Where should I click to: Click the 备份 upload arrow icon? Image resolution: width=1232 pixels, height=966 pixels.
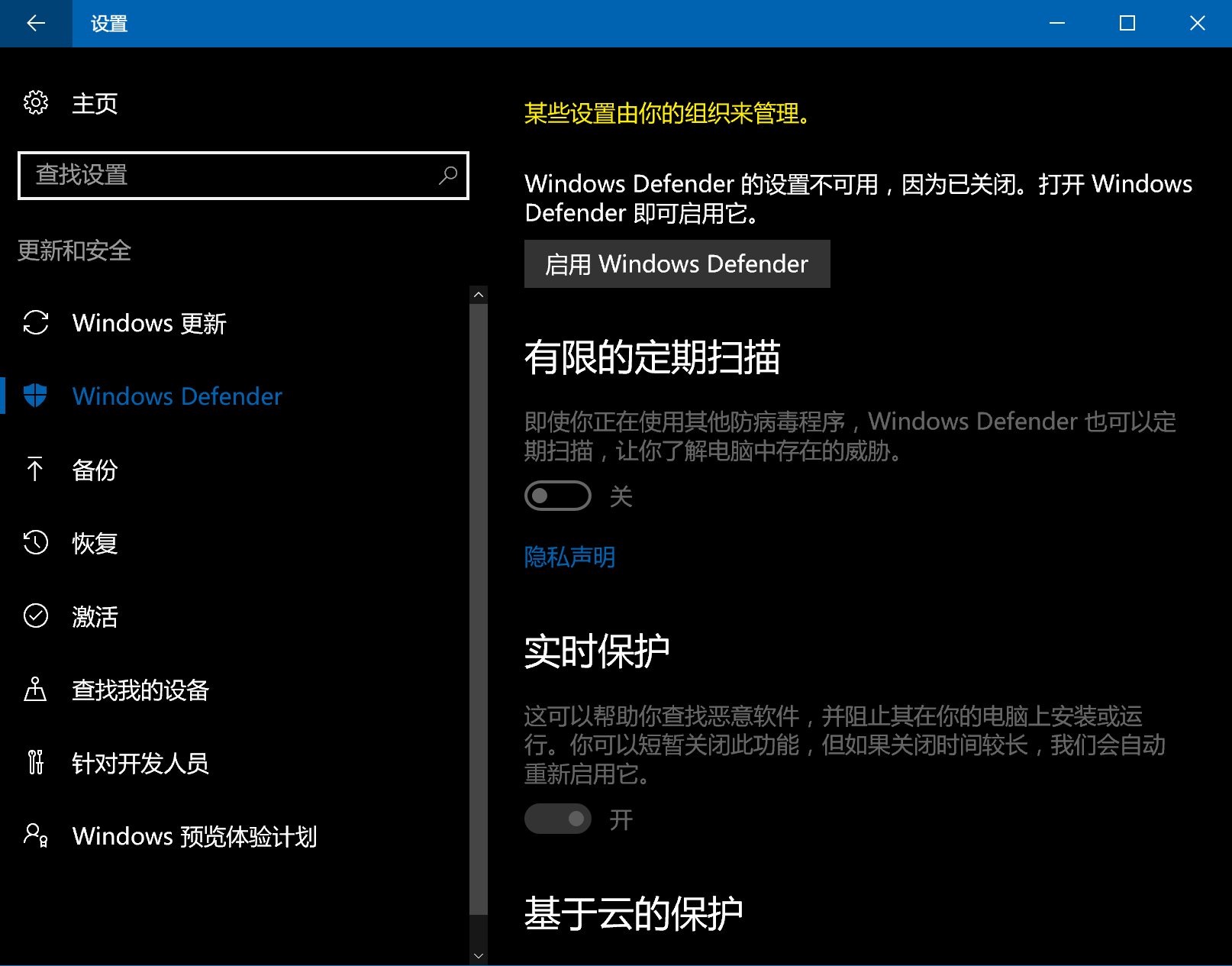click(x=35, y=469)
